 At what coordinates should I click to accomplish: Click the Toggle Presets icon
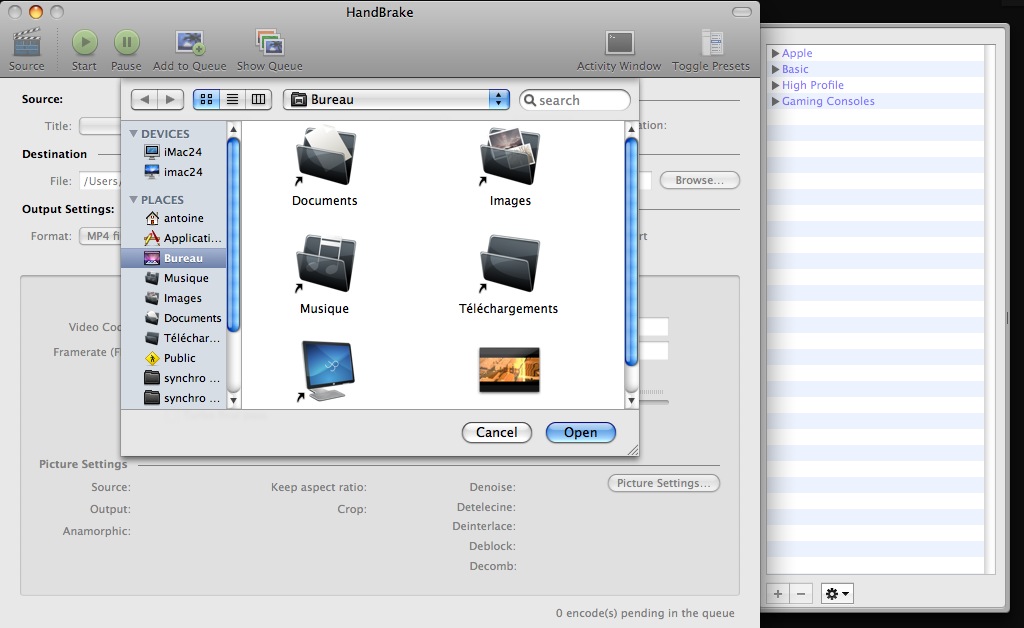pyautogui.click(x=711, y=43)
